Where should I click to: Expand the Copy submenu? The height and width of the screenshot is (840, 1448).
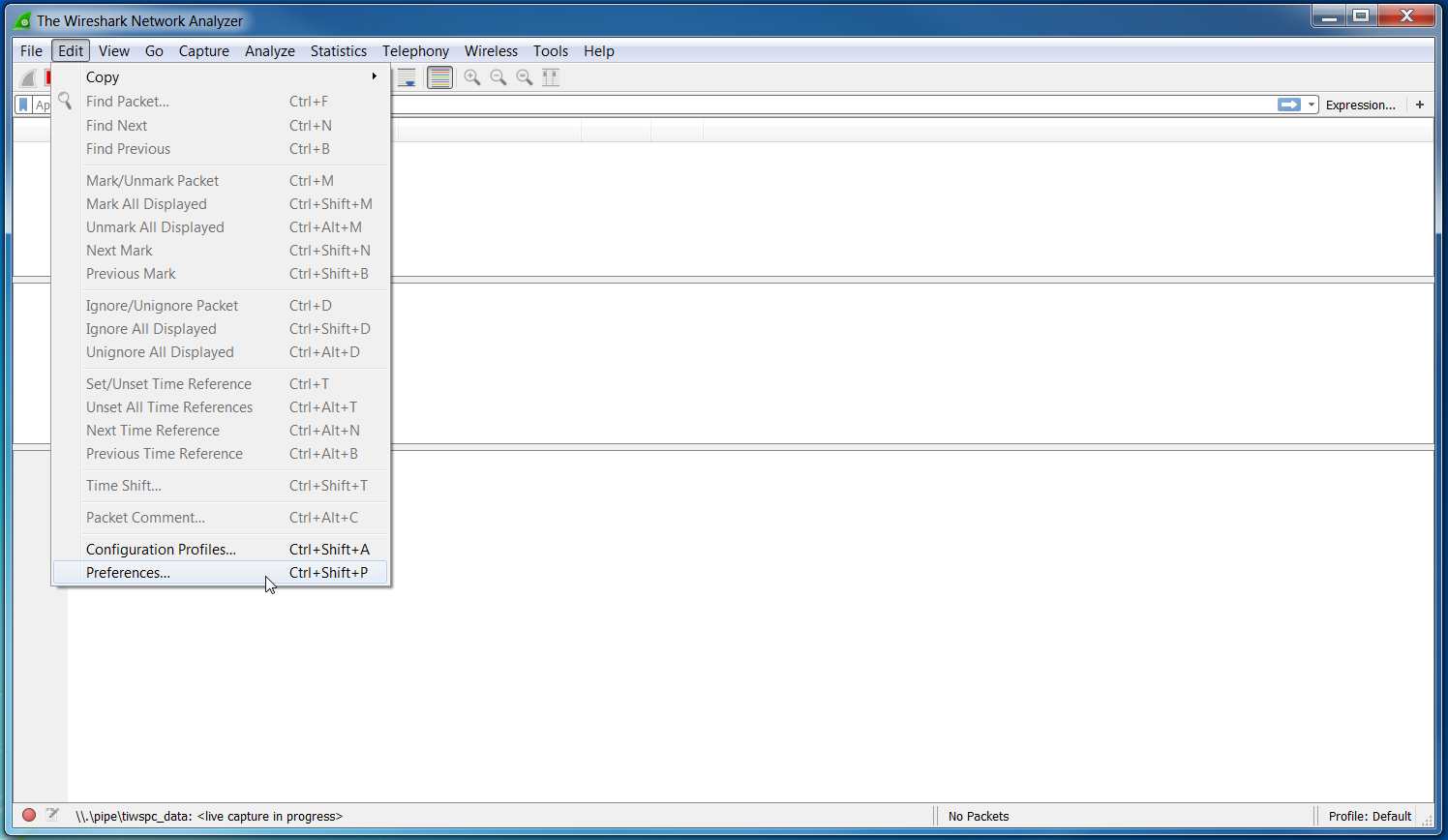pyautogui.click(x=222, y=77)
